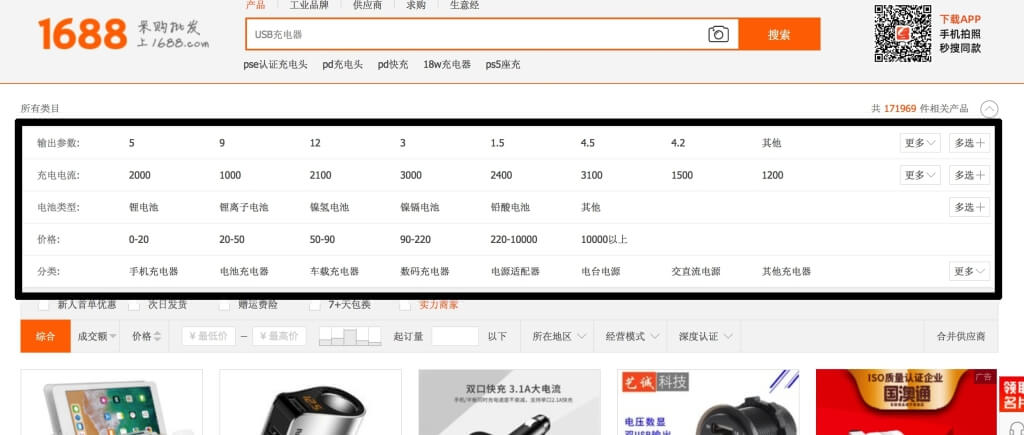
Task: Click the 最低价 price input field
Action: [208, 336]
